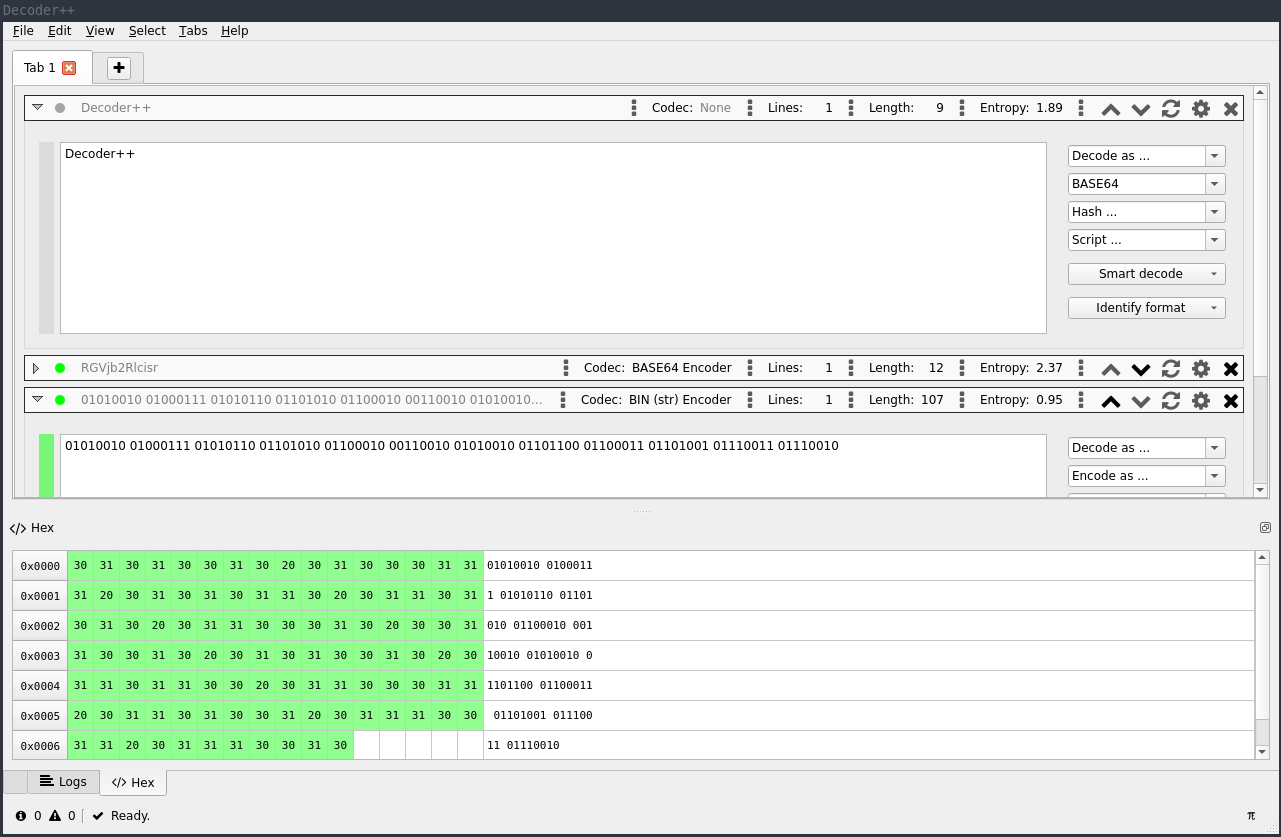Open the Decode as dropdown
The width and height of the screenshot is (1281, 837).
[1146, 155]
